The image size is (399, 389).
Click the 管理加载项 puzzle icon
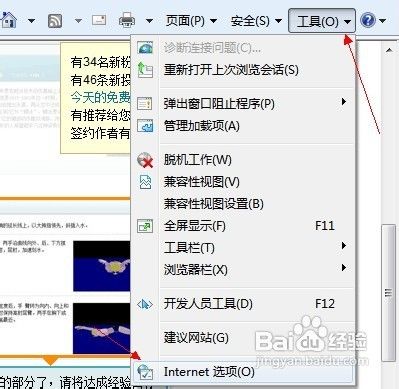tap(145, 126)
